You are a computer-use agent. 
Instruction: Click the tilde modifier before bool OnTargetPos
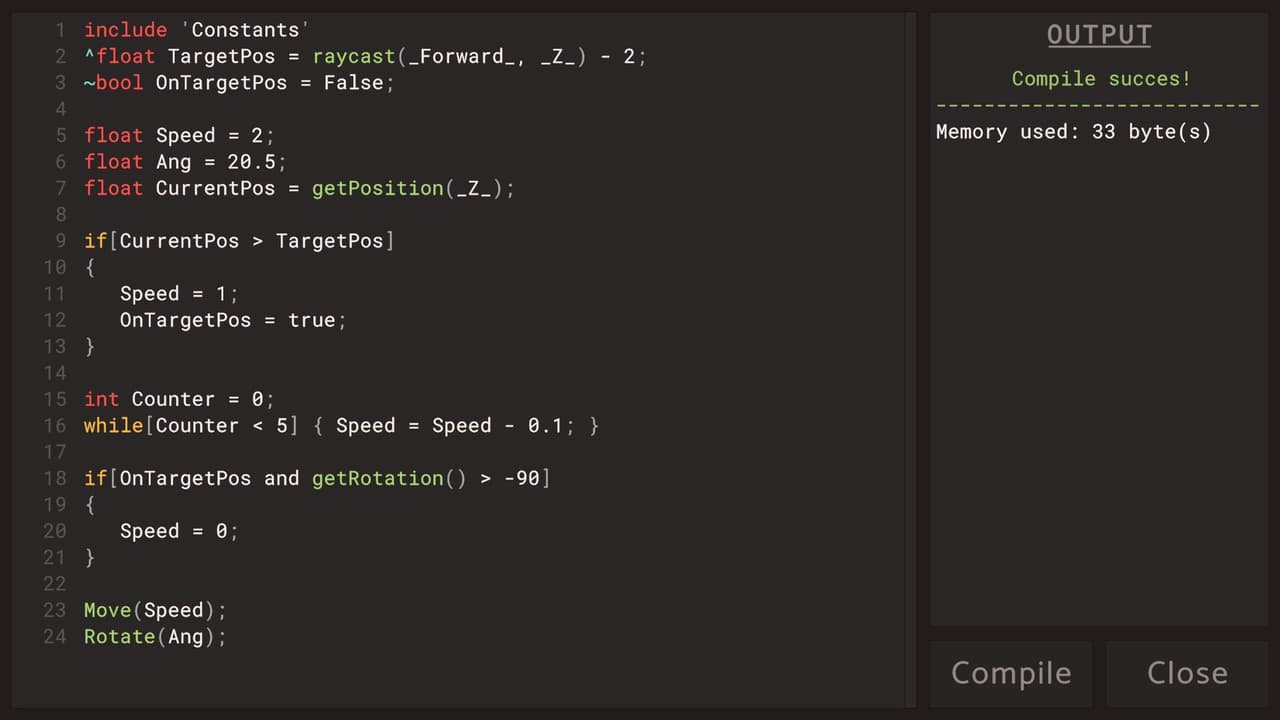coord(89,83)
